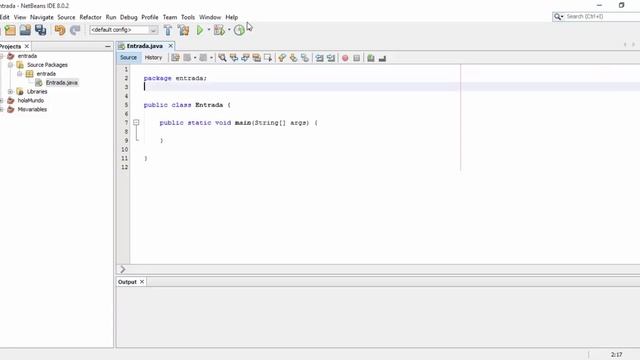This screenshot has height=360, width=640.
Task: Click the Comment editor toolbar icon
Action: coord(371,58)
